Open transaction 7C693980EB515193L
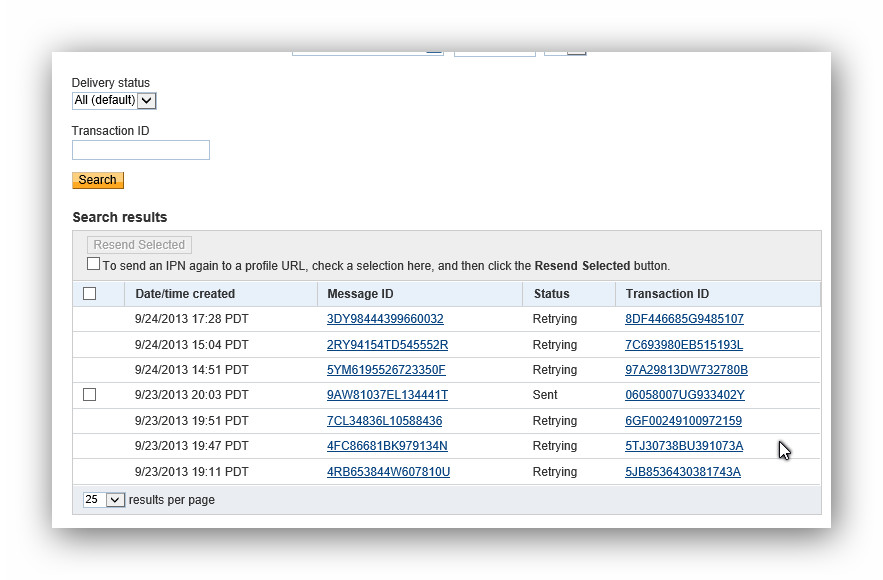 684,345
